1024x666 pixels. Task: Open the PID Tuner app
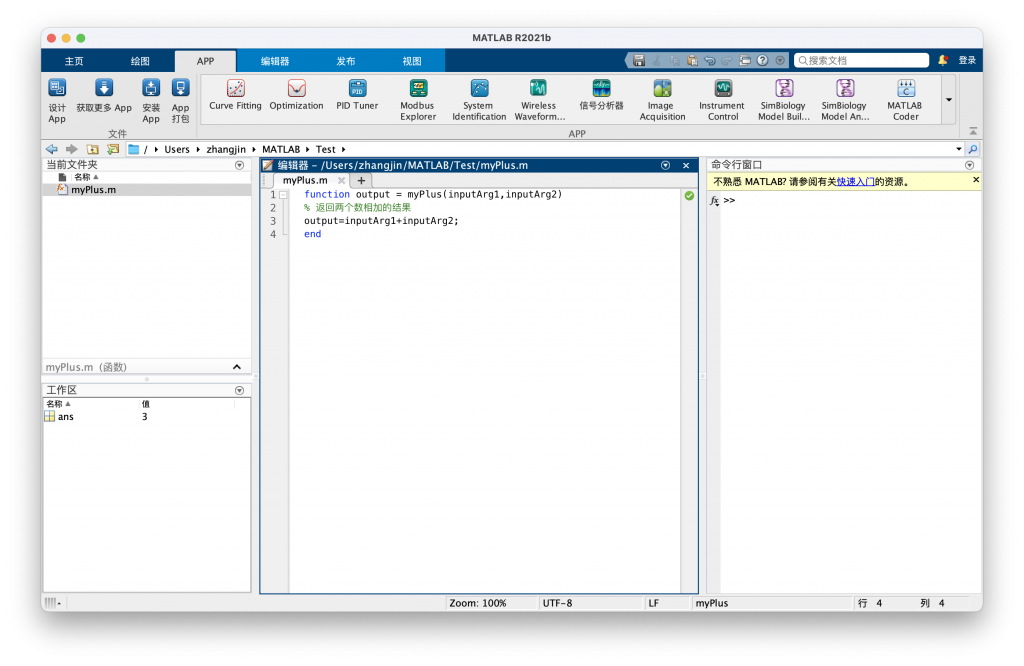click(357, 95)
